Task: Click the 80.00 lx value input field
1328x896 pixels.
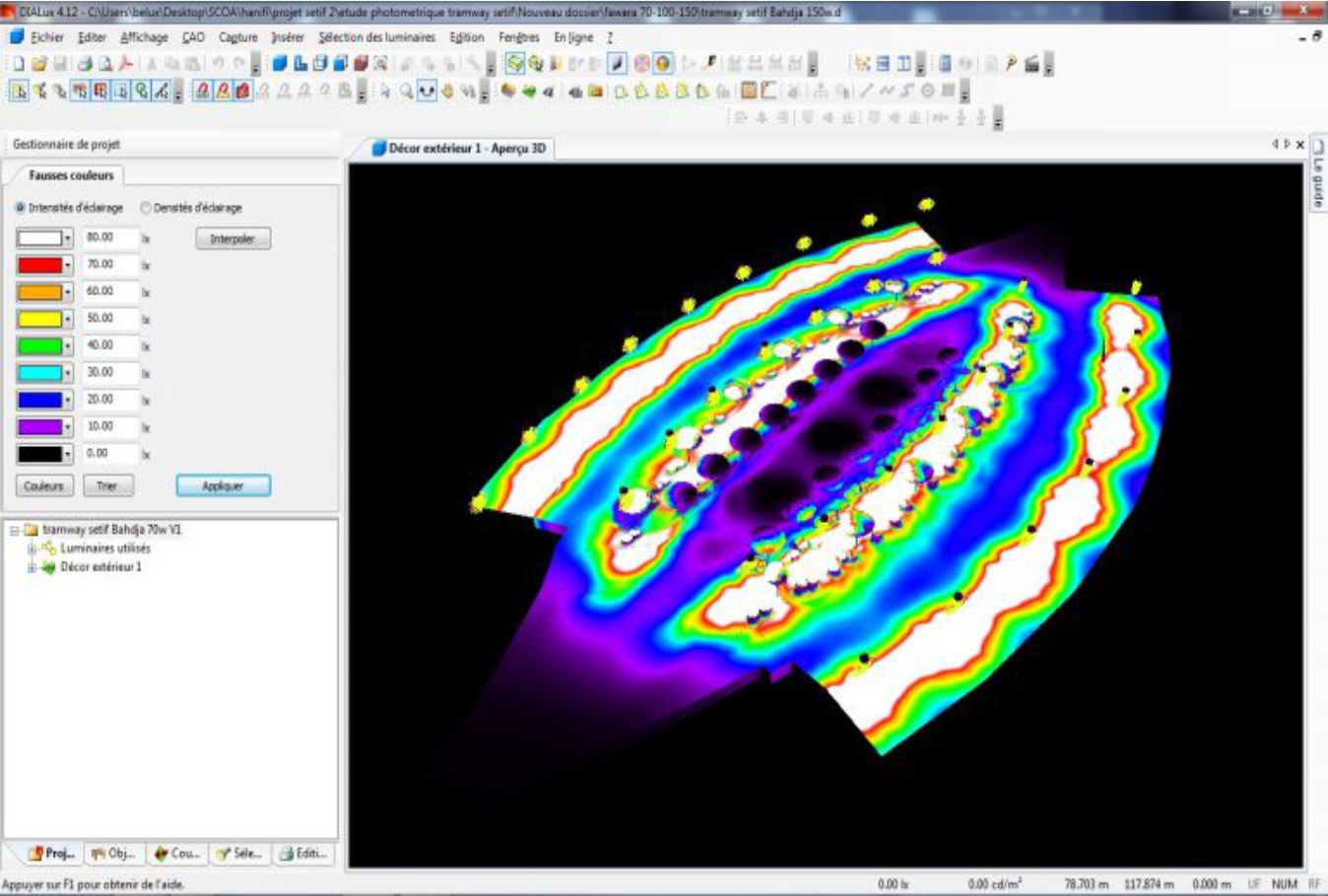Action: (108, 237)
